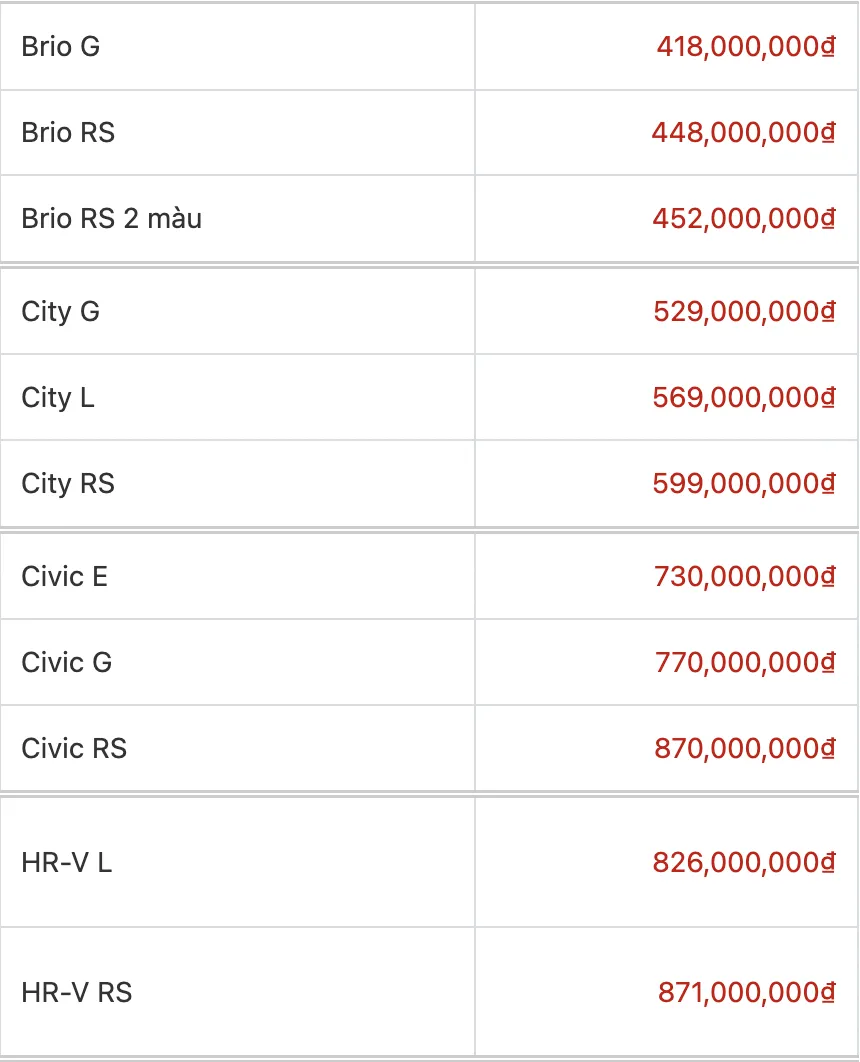Screen dimensions: 860x1062
Task: Click the 871,000,000đ price
Action: [747, 992]
